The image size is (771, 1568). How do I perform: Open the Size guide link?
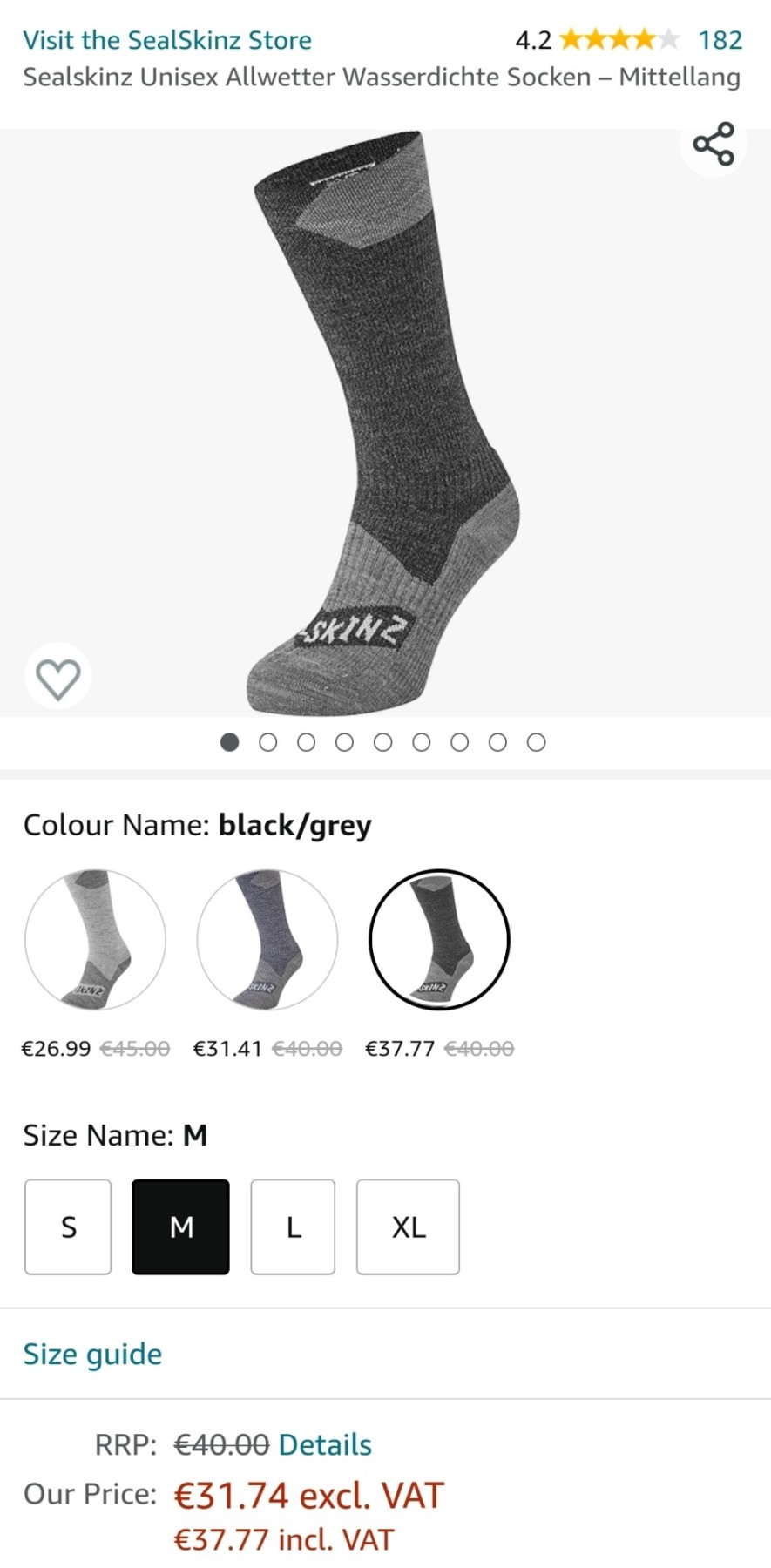pos(92,1354)
